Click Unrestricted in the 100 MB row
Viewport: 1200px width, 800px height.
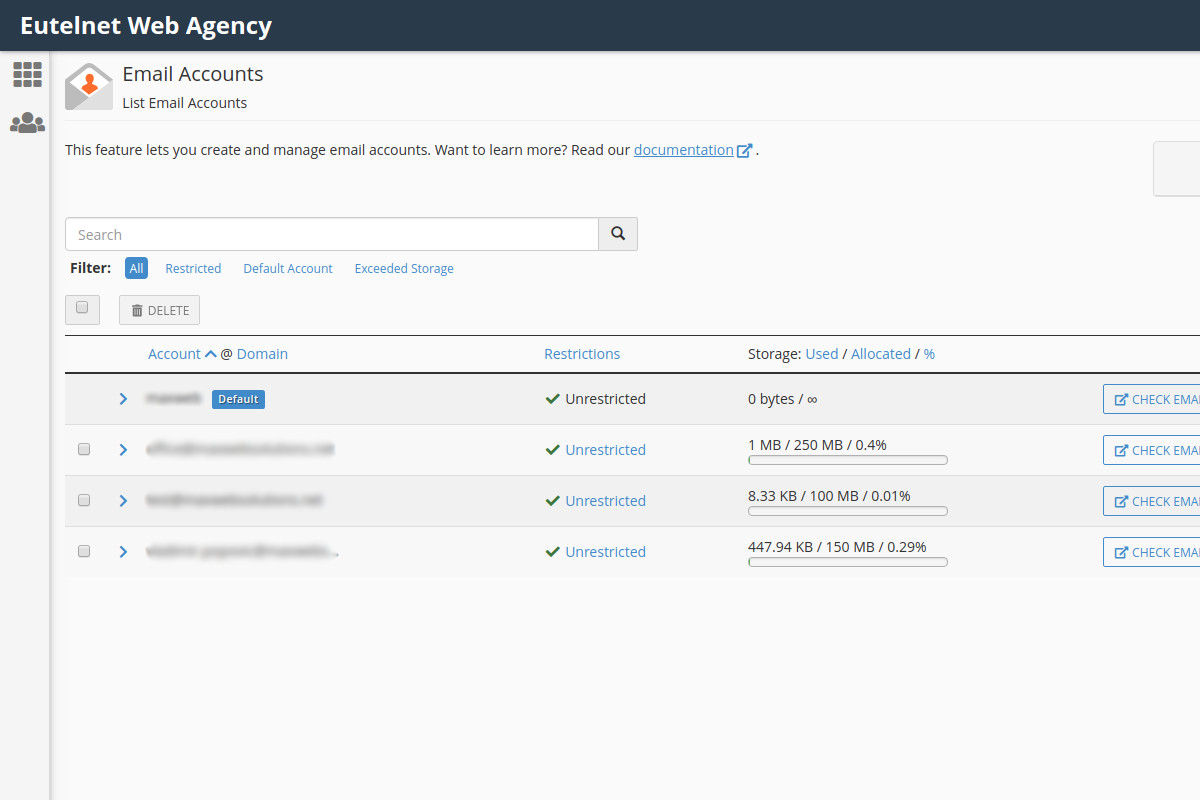(606, 501)
